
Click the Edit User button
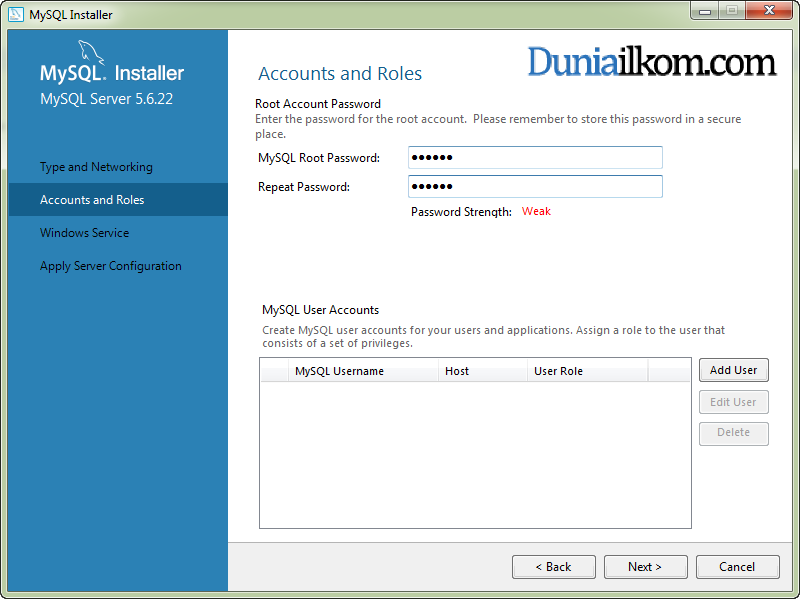click(x=734, y=402)
